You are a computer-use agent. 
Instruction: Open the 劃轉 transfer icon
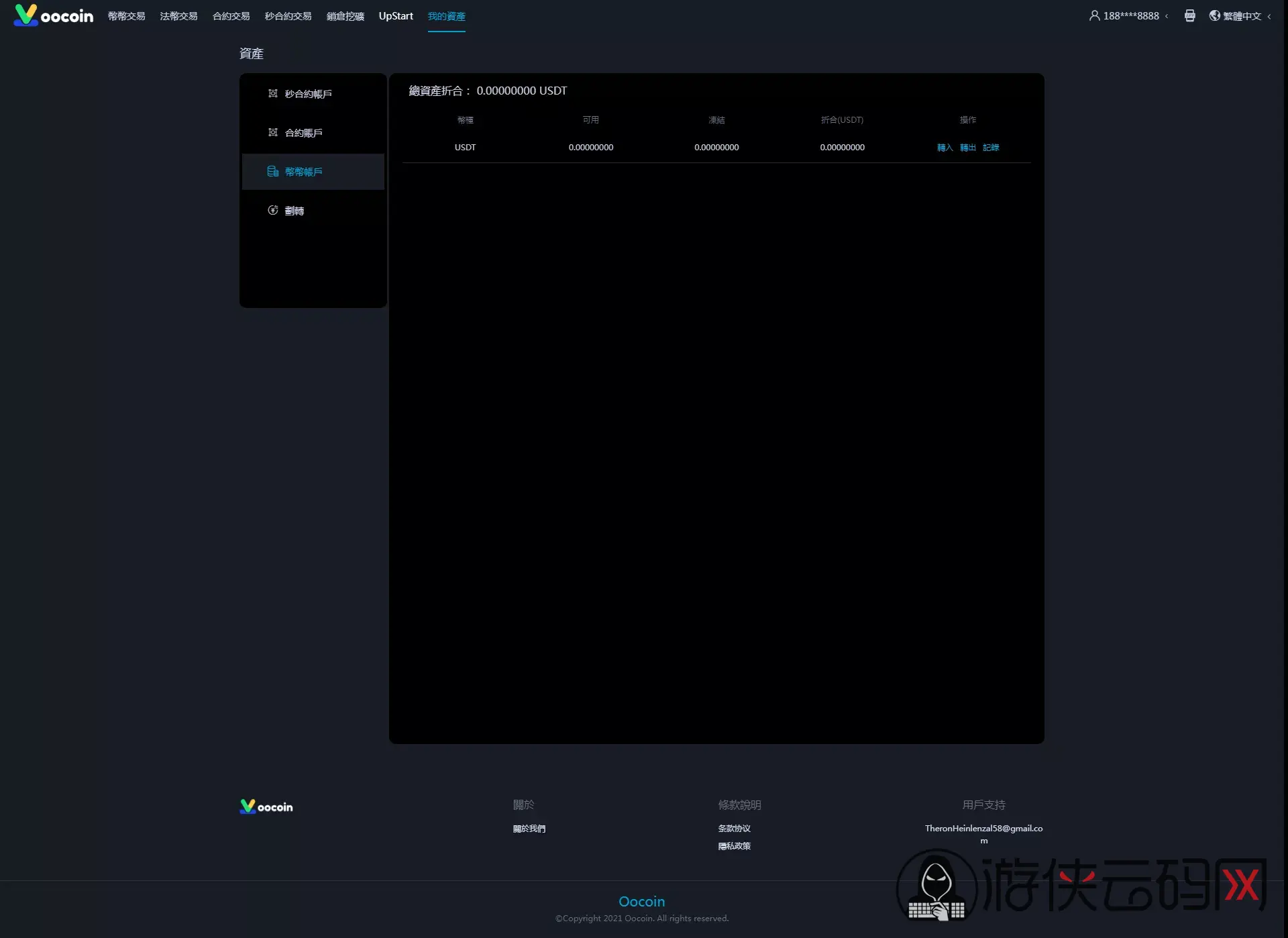[x=273, y=210]
